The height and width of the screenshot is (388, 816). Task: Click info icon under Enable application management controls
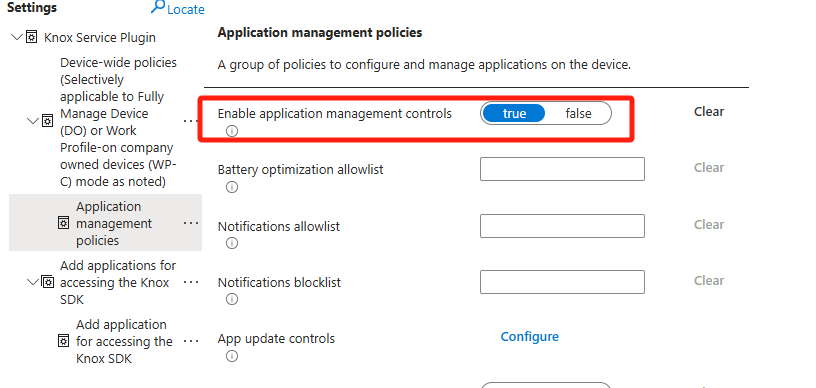click(x=232, y=131)
